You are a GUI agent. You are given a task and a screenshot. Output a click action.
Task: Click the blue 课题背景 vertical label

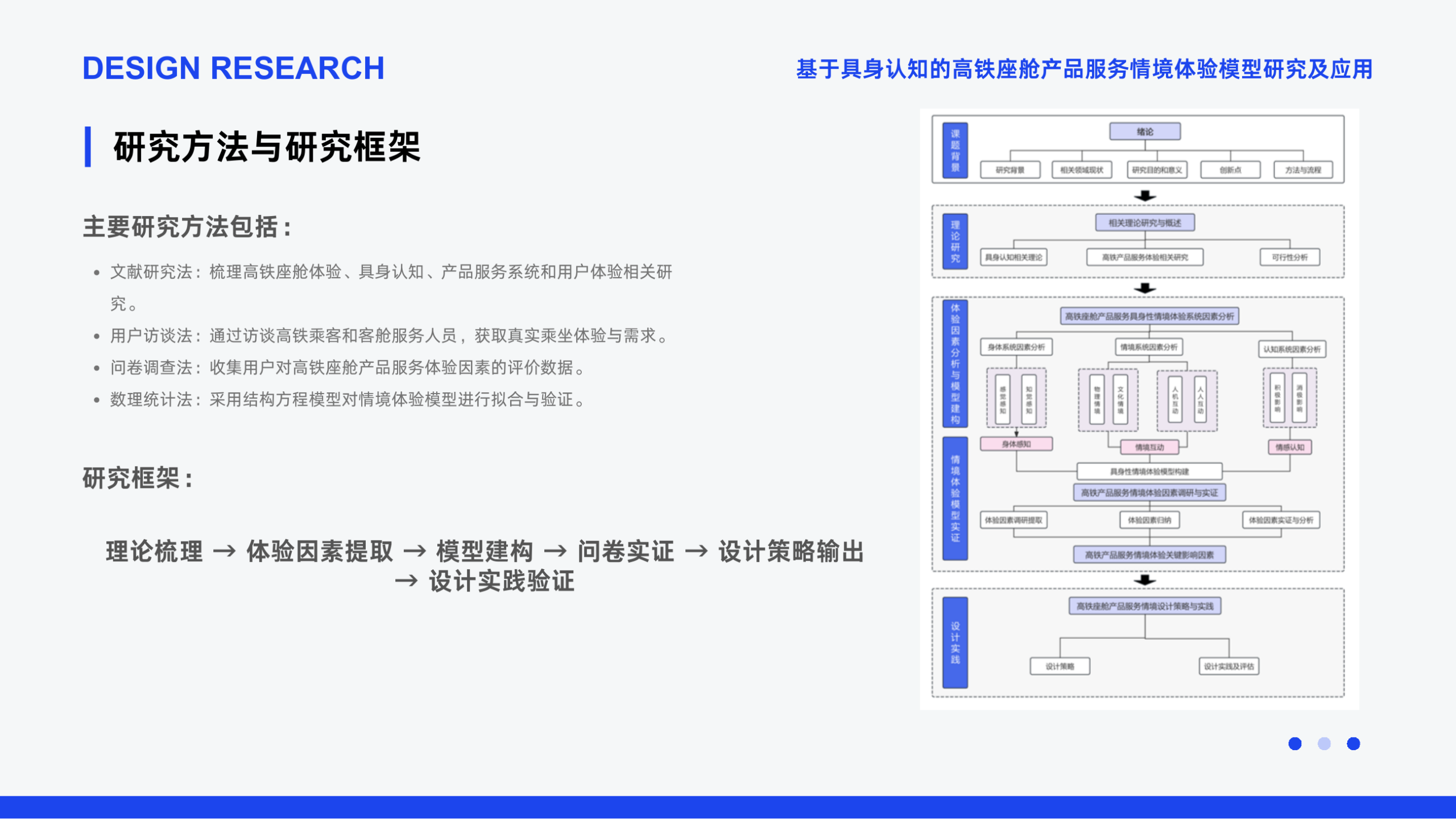click(x=955, y=150)
